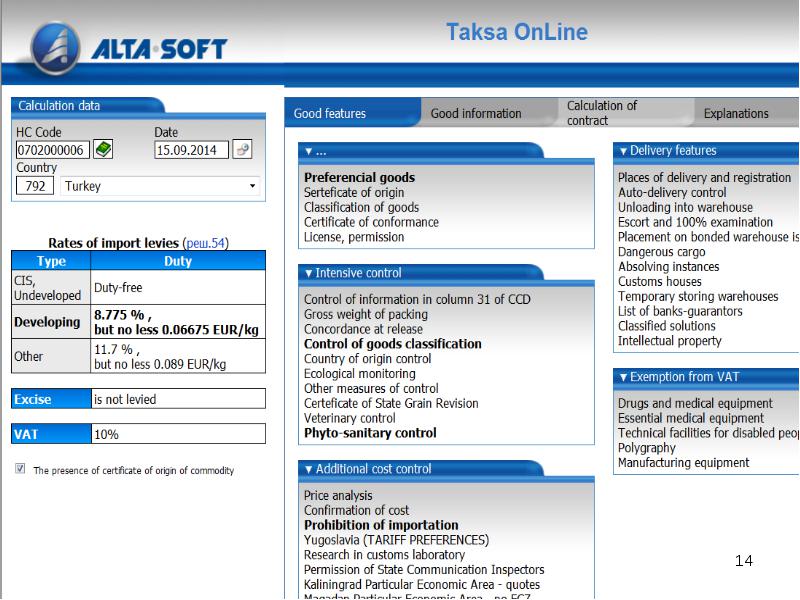
Task: Open Gross weight of packing
Action: click(x=366, y=314)
